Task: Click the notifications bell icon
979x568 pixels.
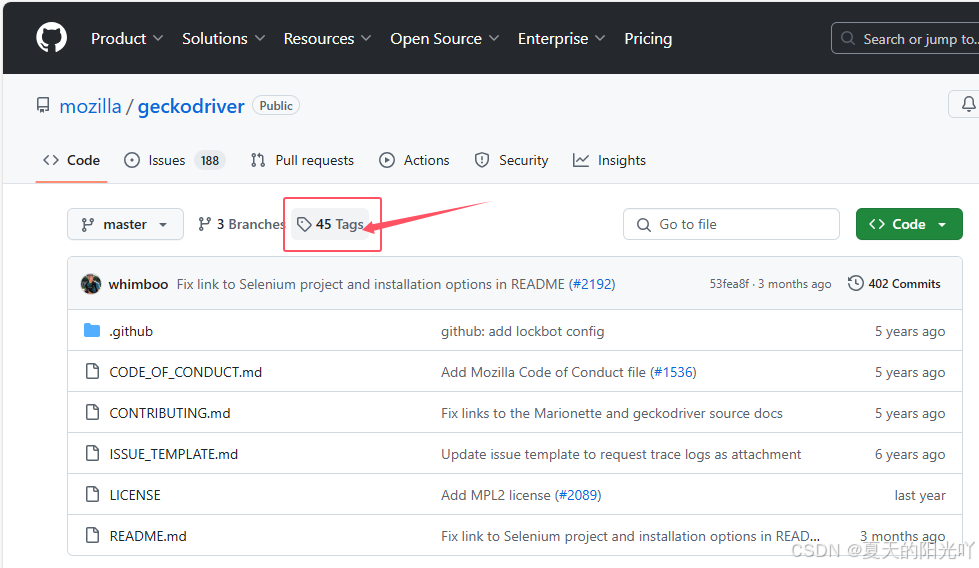Action: 968,104
